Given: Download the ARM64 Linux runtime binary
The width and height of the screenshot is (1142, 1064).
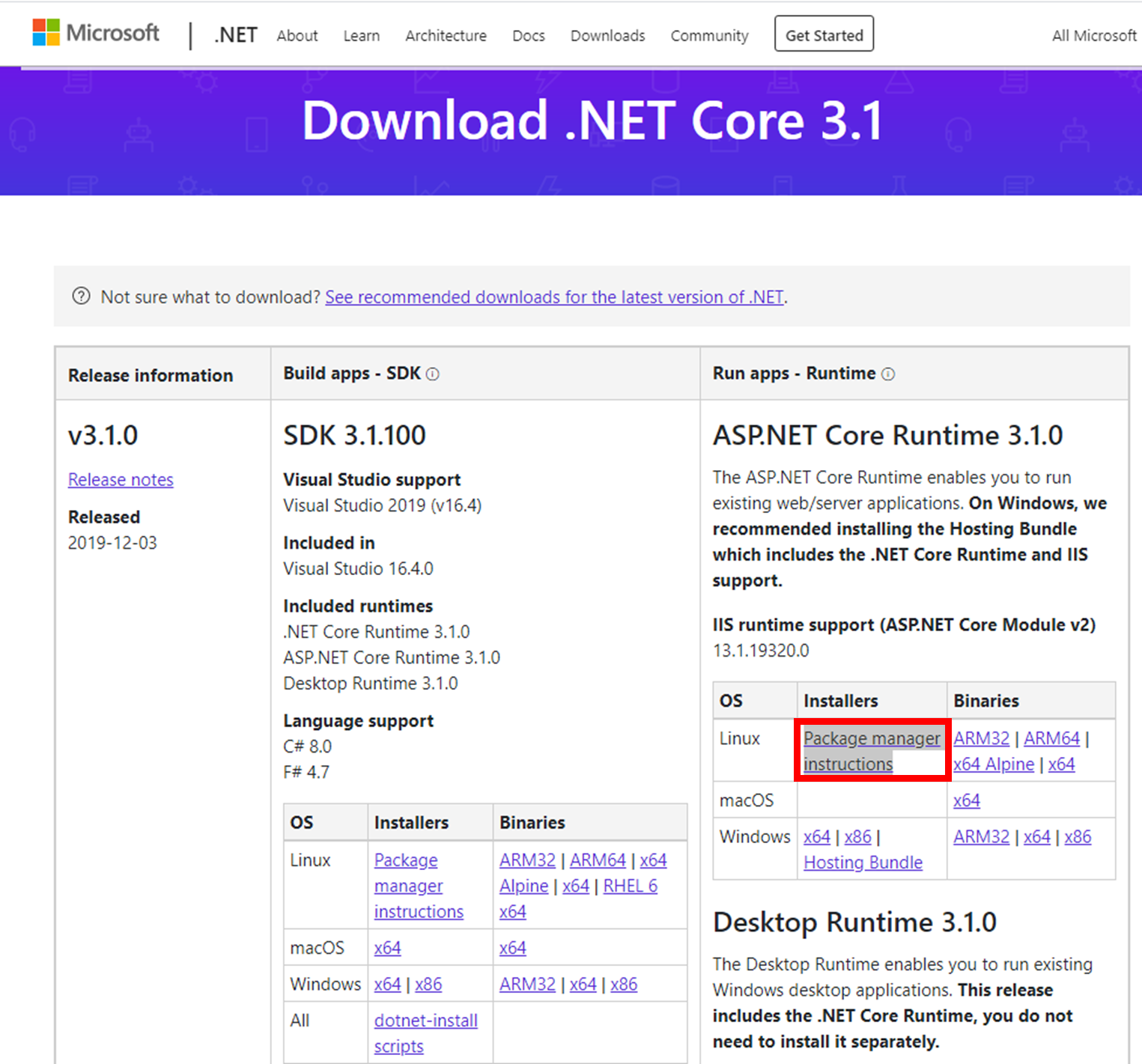Looking at the screenshot, I should (1051, 738).
